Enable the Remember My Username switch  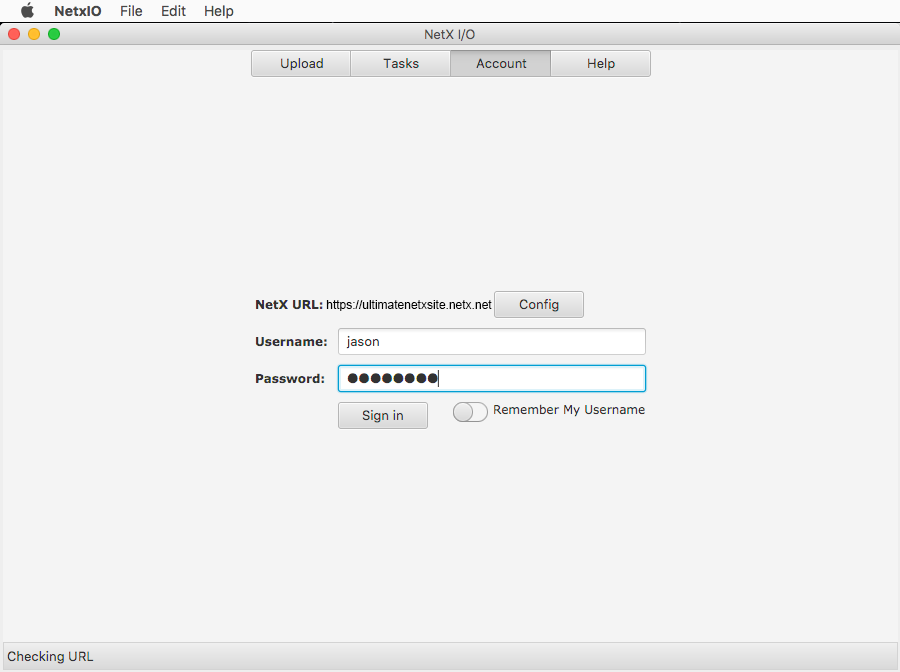point(470,412)
